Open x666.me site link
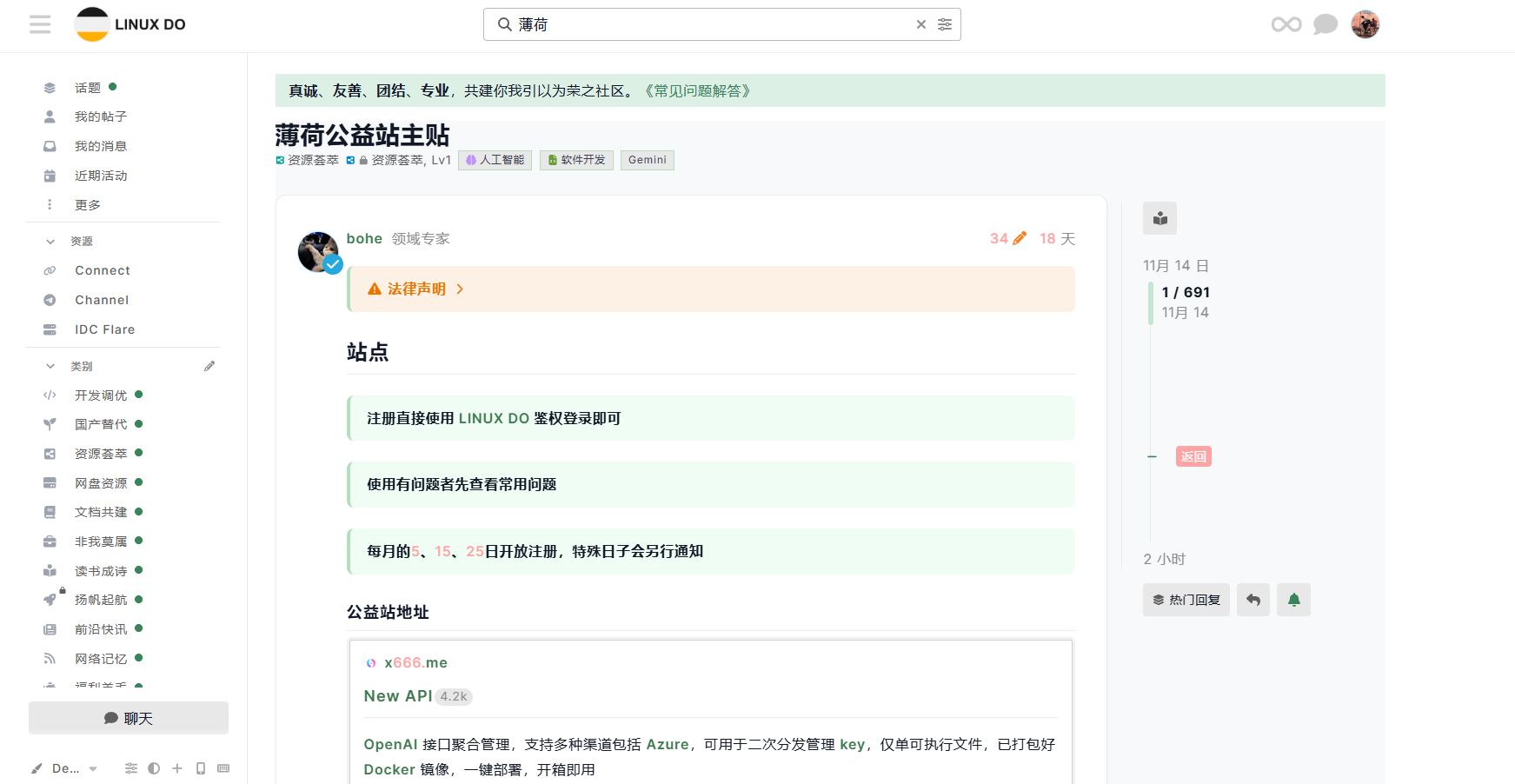1515x784 pixels. tap(415, 662)
